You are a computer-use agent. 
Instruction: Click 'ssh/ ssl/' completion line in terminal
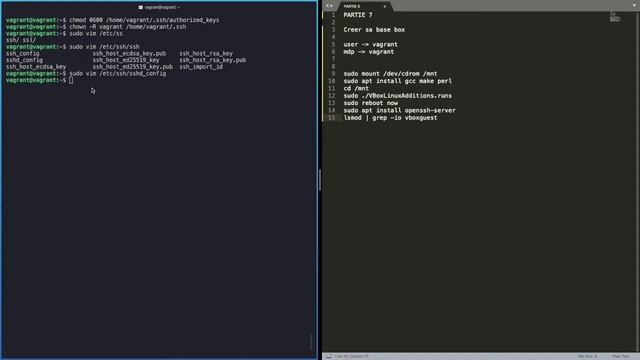[x=21, y=40]
